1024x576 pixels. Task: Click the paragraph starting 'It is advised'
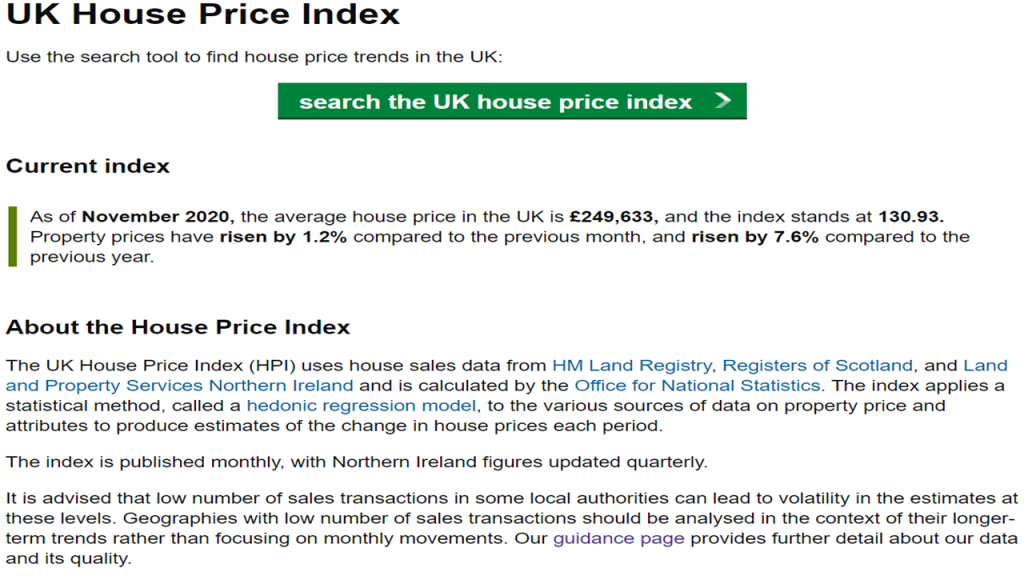point(510,518)
